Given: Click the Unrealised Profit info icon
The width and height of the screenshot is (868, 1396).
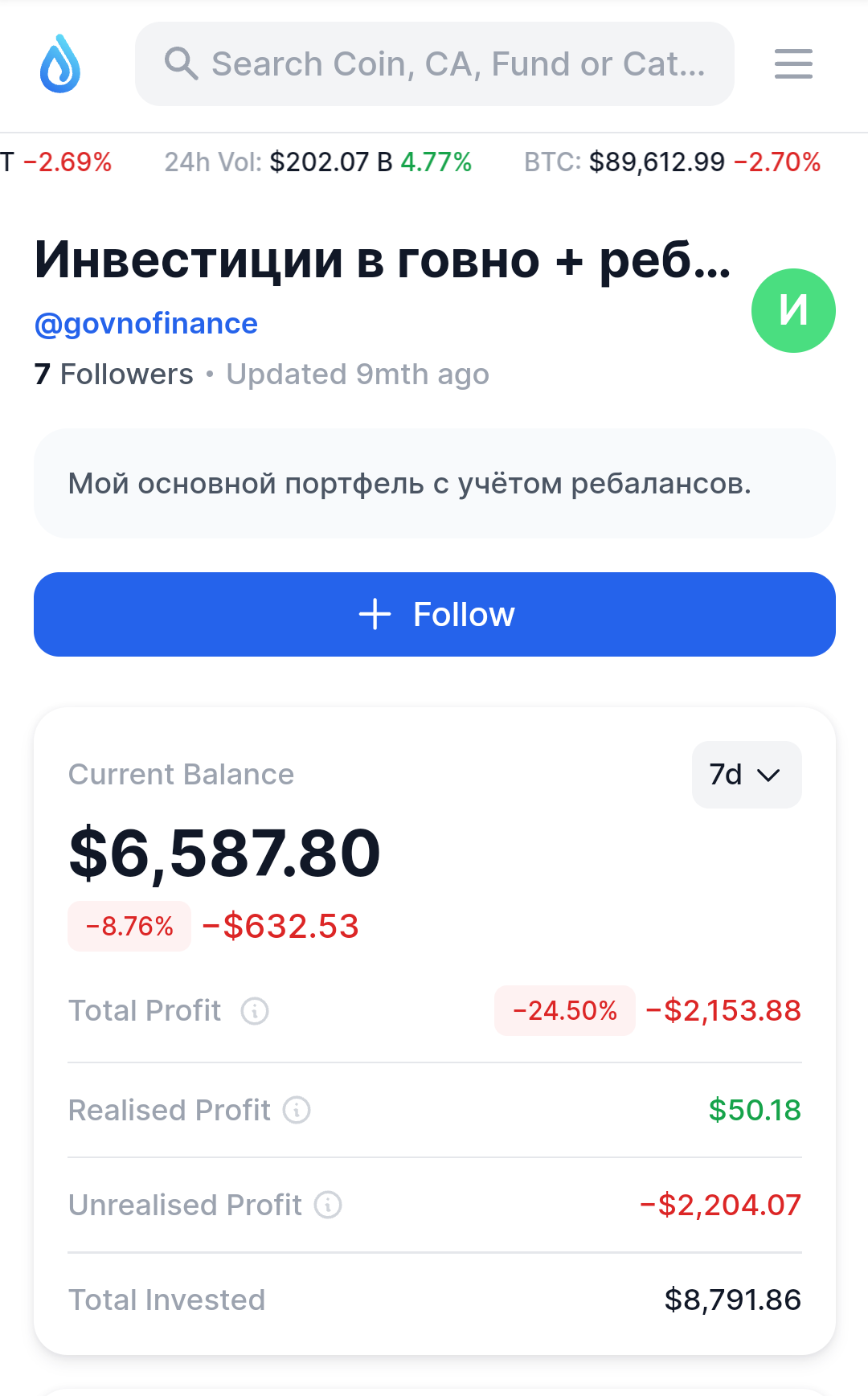Looking at the screenshot, I should click(328, 1205).
